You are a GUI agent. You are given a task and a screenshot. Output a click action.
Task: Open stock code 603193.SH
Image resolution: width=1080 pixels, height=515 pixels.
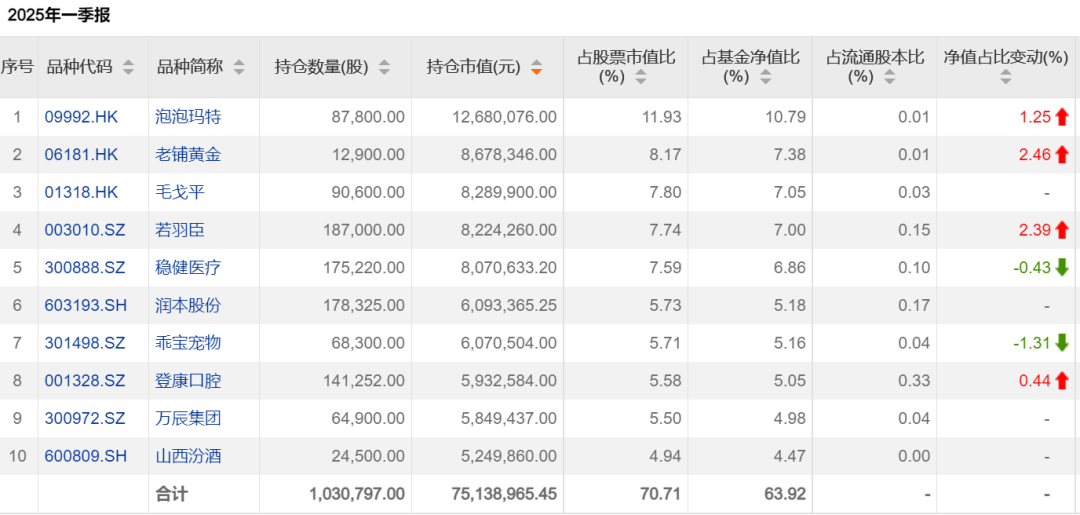86,305
